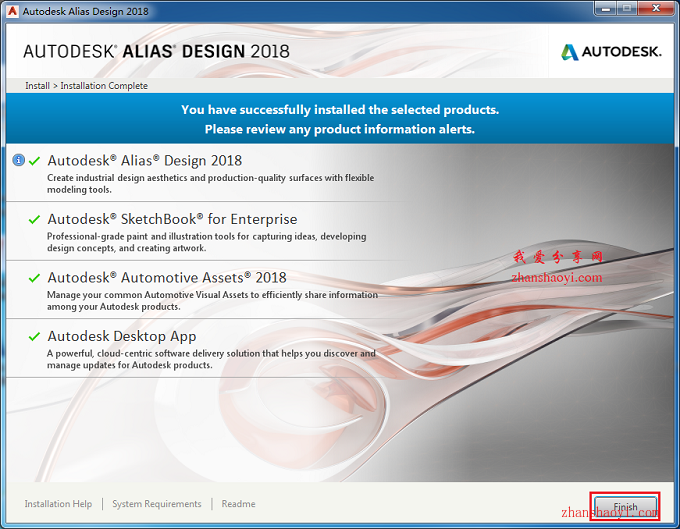Select the 'Autodesk® Alias® Design 2018' product title
680x529 pixels.
(144, 161)
